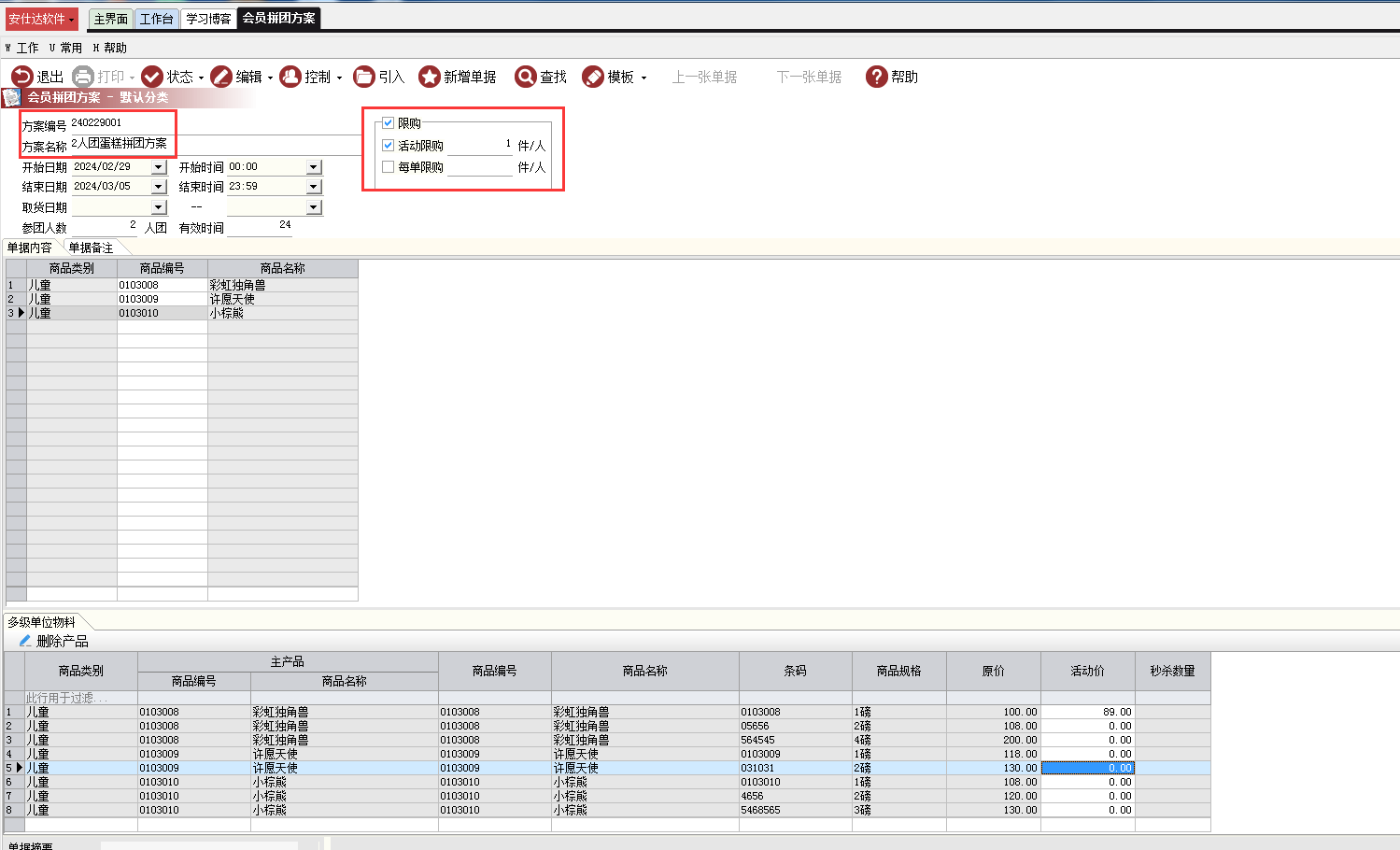This screenshot has width=1400, height=850.
Task: Click the 删除产品 button label
Action: pos(63,641)
